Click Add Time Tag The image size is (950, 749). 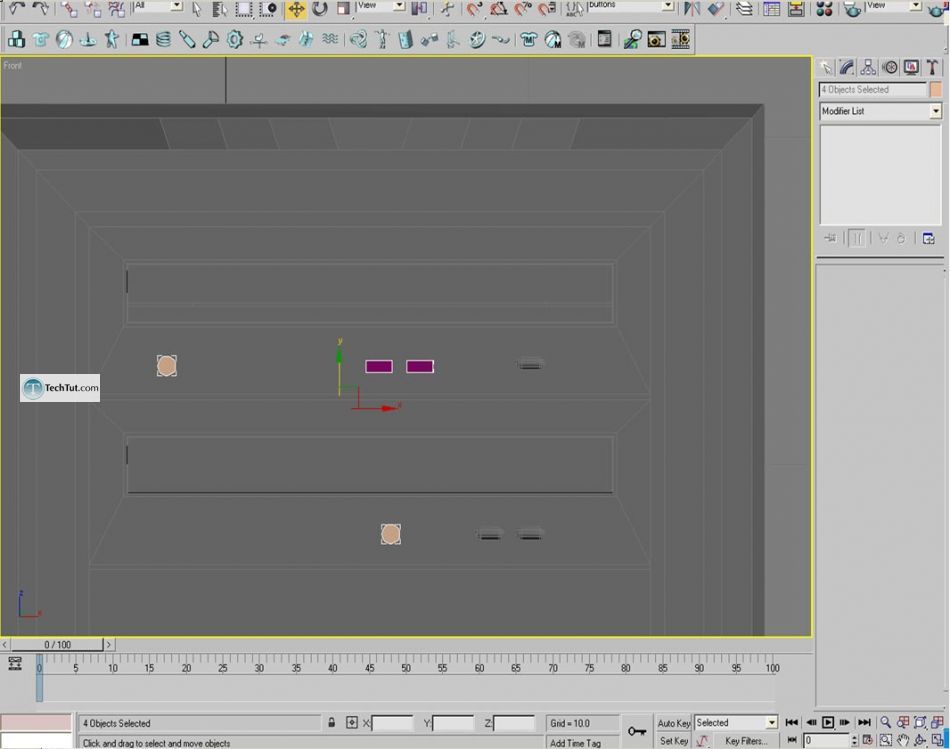[576, 742]
